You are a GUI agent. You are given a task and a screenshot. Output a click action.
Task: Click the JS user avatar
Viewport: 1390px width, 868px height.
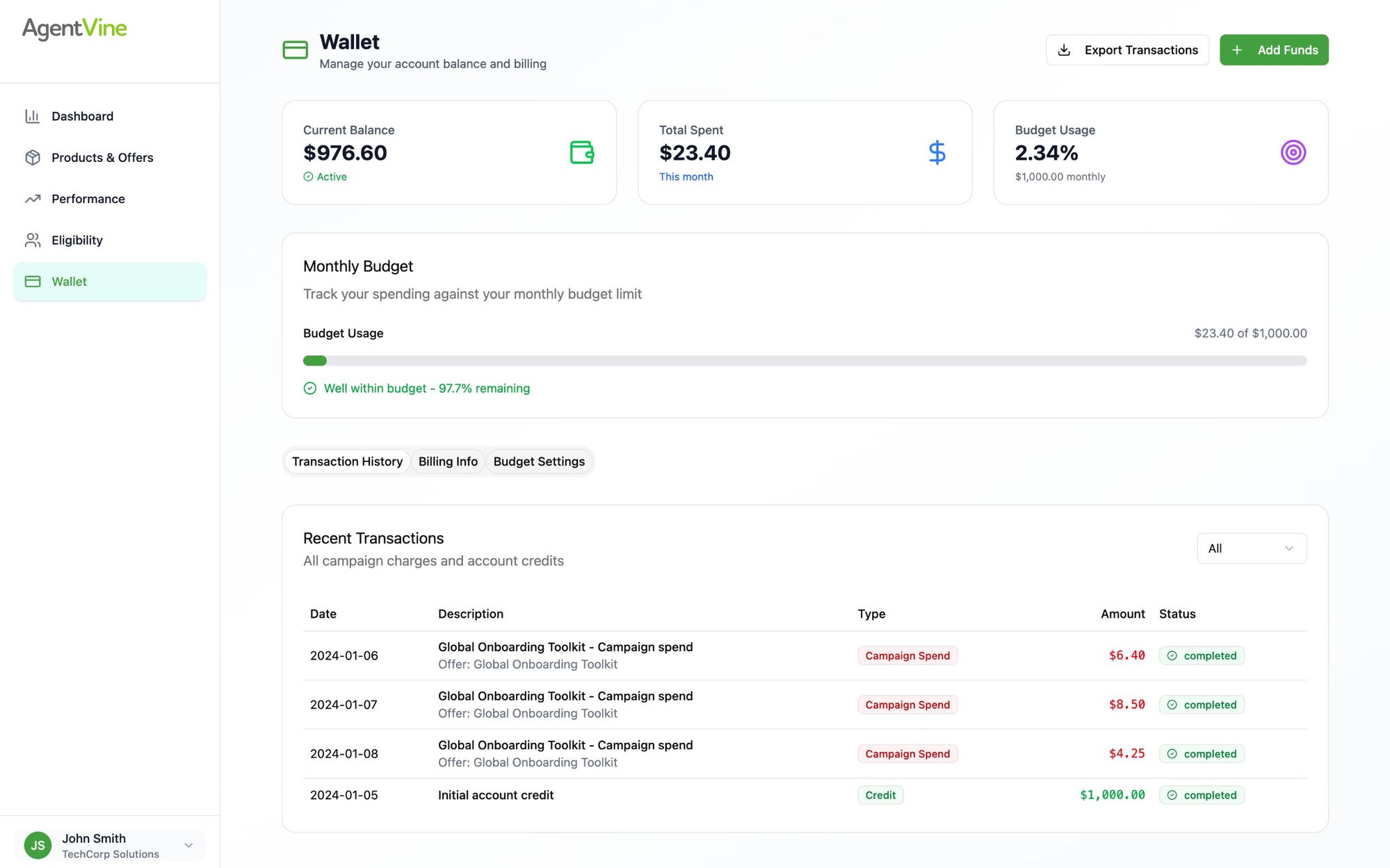pyautogui.click(x=38, y=845)
